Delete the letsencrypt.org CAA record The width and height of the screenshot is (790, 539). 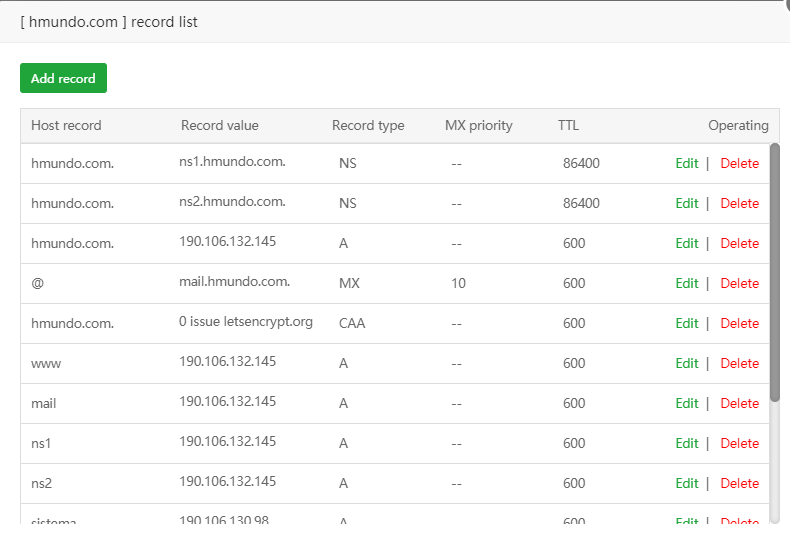740,323
